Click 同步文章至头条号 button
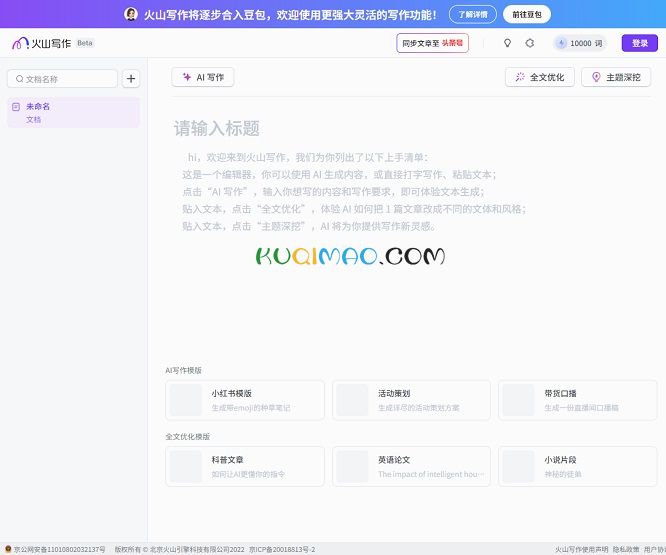666x555 pixels. click(x=432, y=43)
